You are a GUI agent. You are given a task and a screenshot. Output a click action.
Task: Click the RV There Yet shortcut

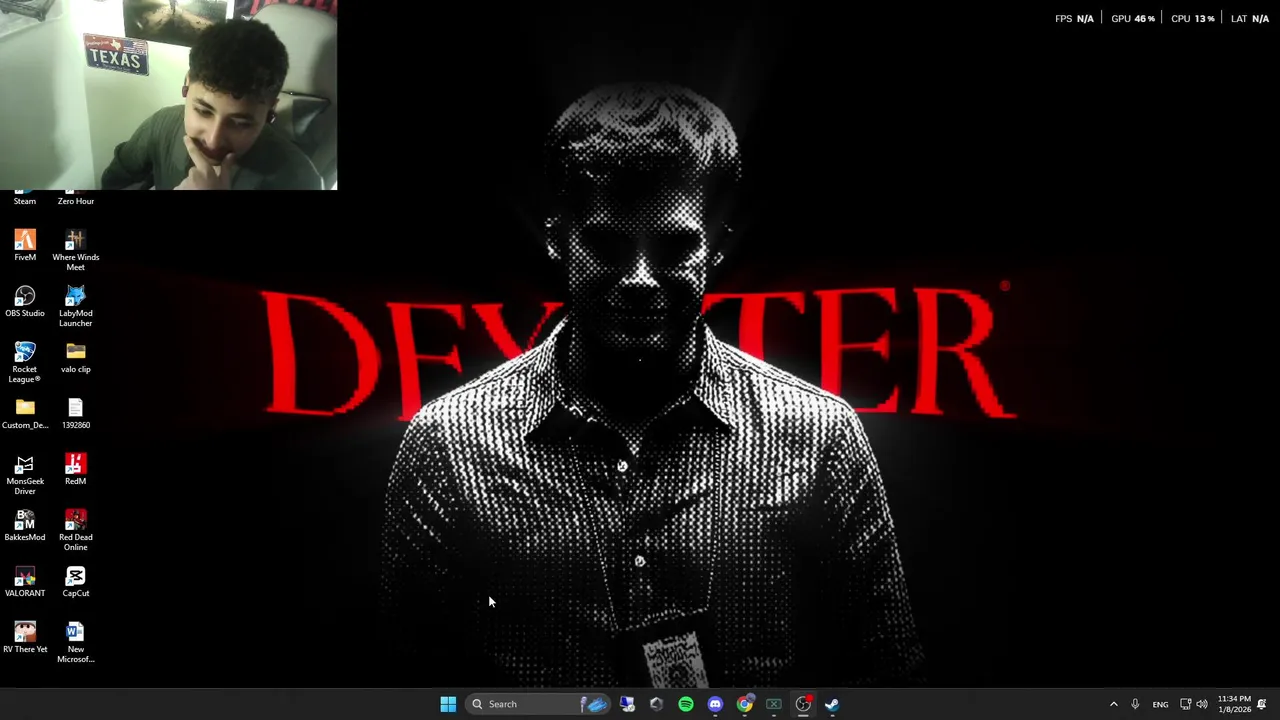click(x=25, y=637)
